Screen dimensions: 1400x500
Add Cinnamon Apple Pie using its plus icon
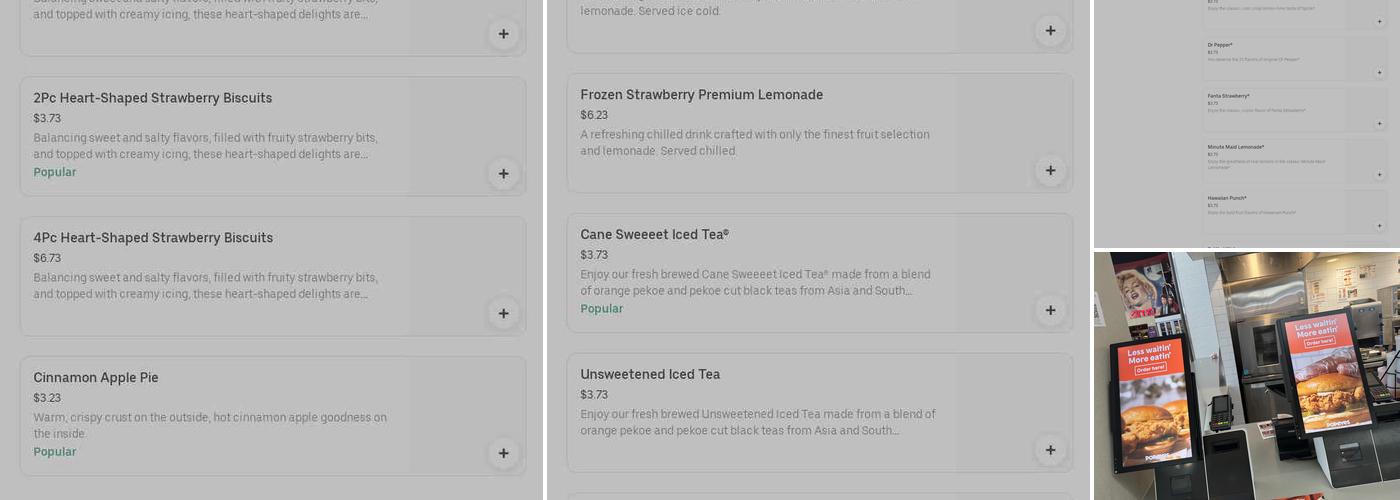coord(503,453)
